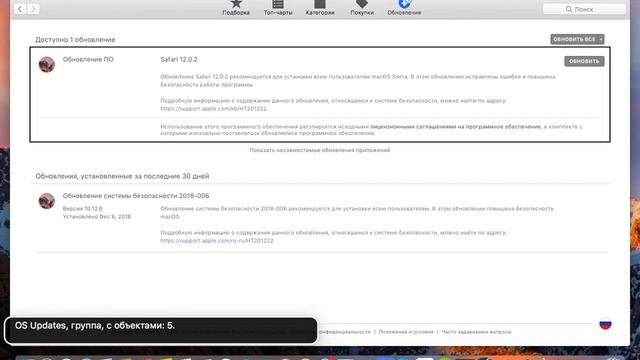This screenshot has width=640, height=360.
Task: Click Обновления, установленные за последние 30 дней heading
Action: [122, 176]
